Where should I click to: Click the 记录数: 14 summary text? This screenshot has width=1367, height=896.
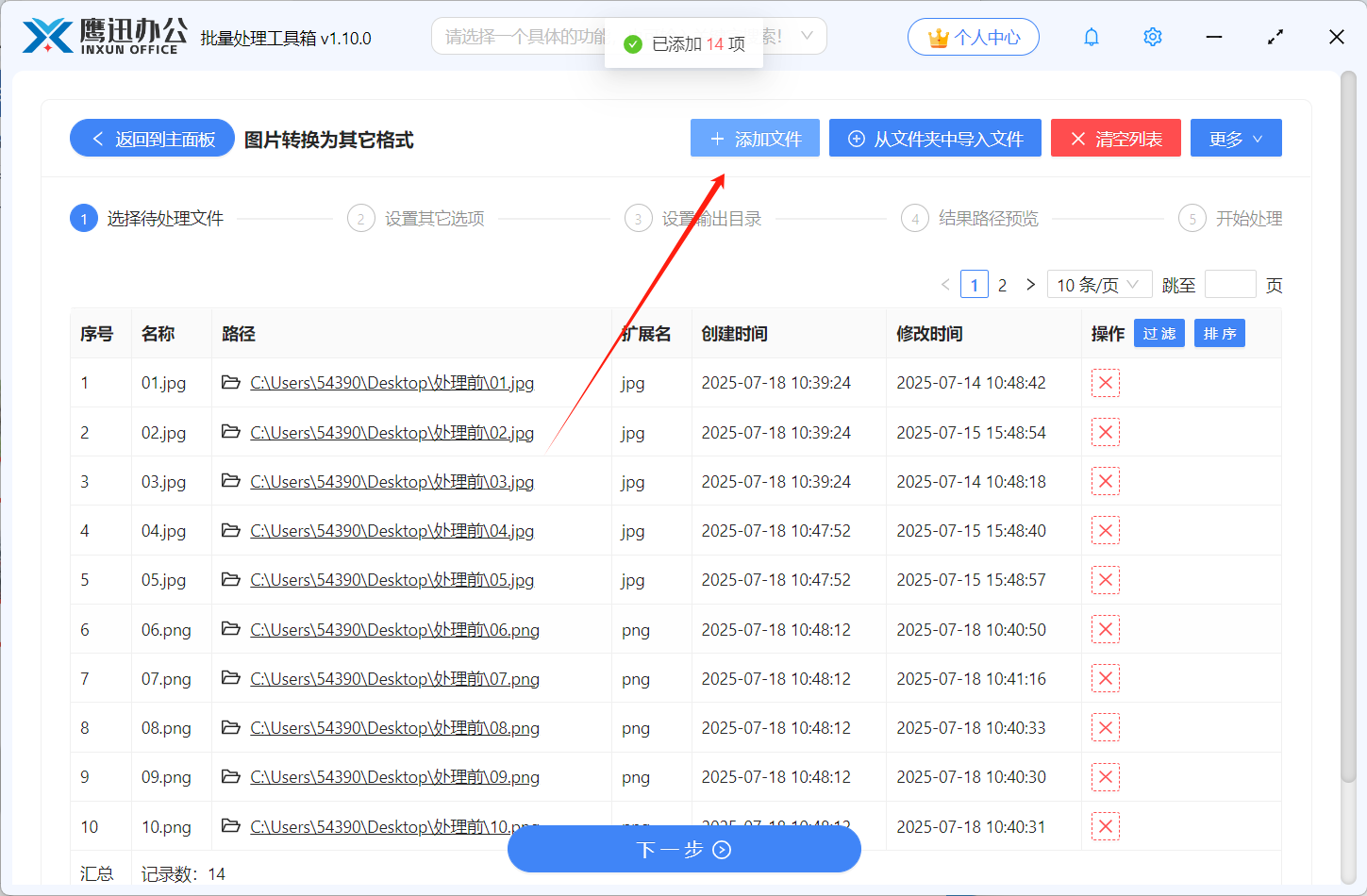coord(183,874)
